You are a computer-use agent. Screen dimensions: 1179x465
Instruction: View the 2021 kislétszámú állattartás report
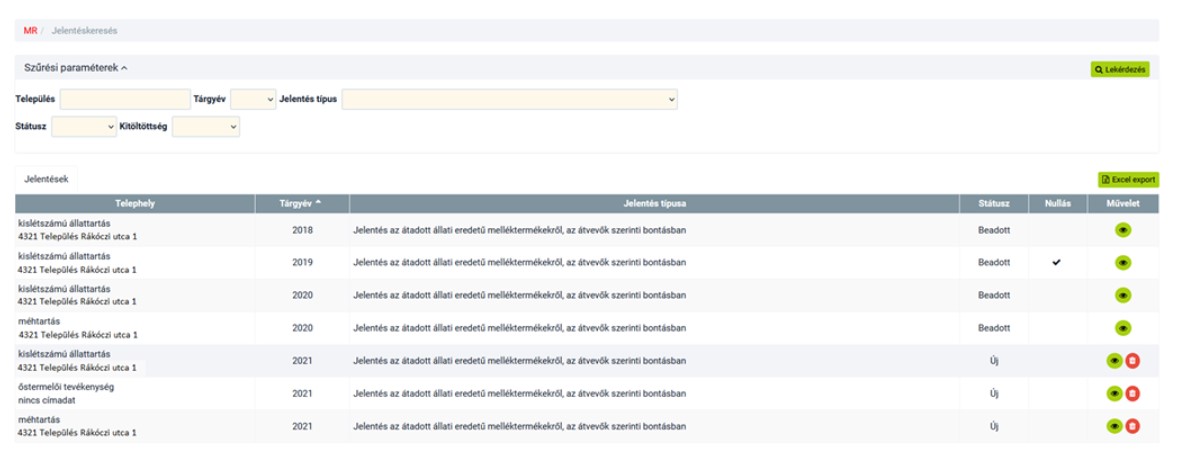point(1114,362)
